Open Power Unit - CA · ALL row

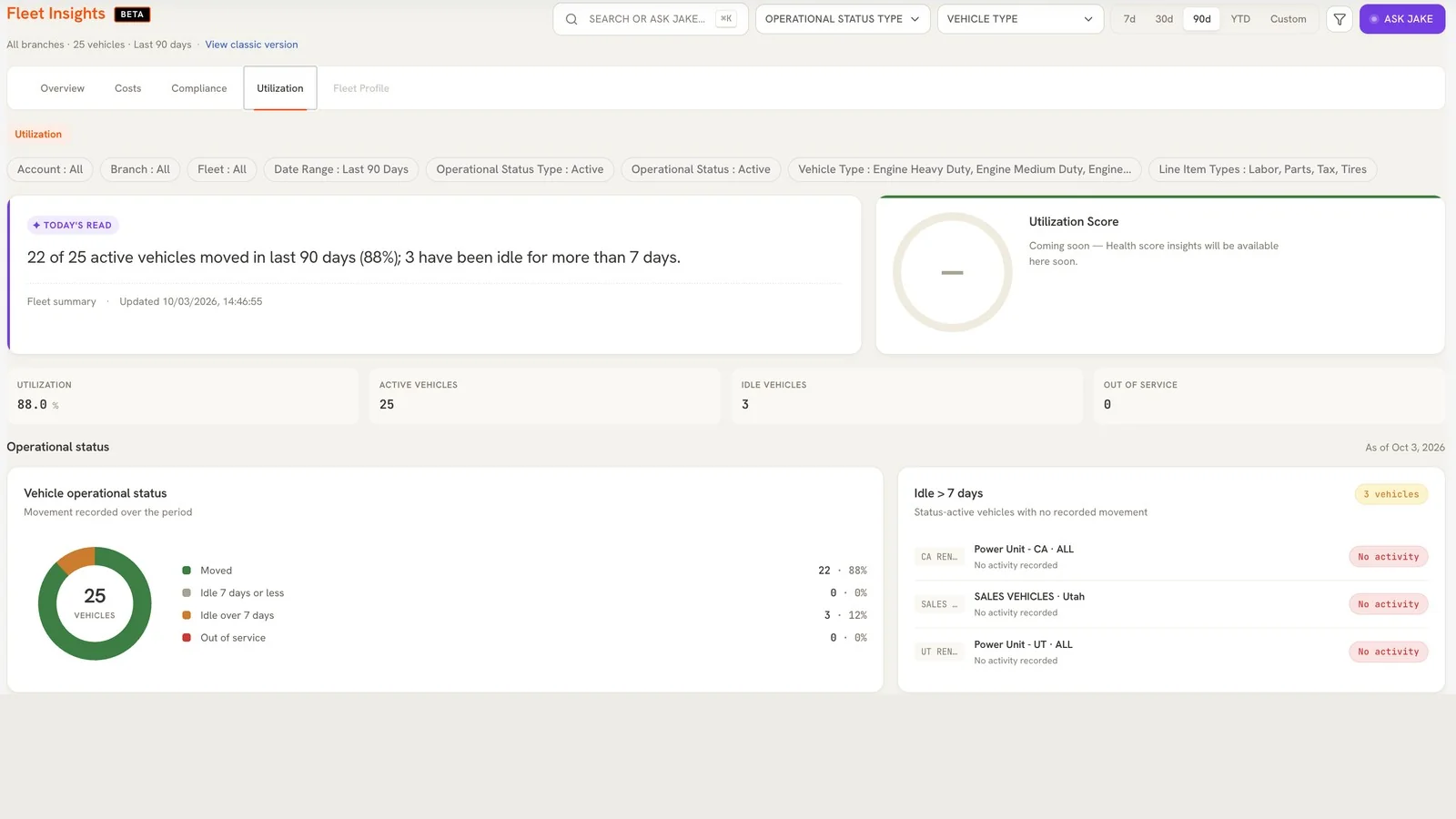coord(1171,557)
